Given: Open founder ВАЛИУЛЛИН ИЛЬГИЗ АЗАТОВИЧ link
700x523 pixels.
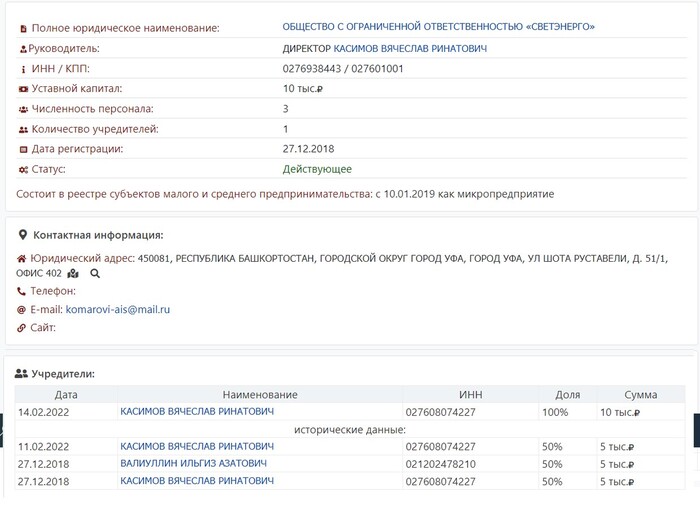Looking at the screenshot, I should pos(193,464).
